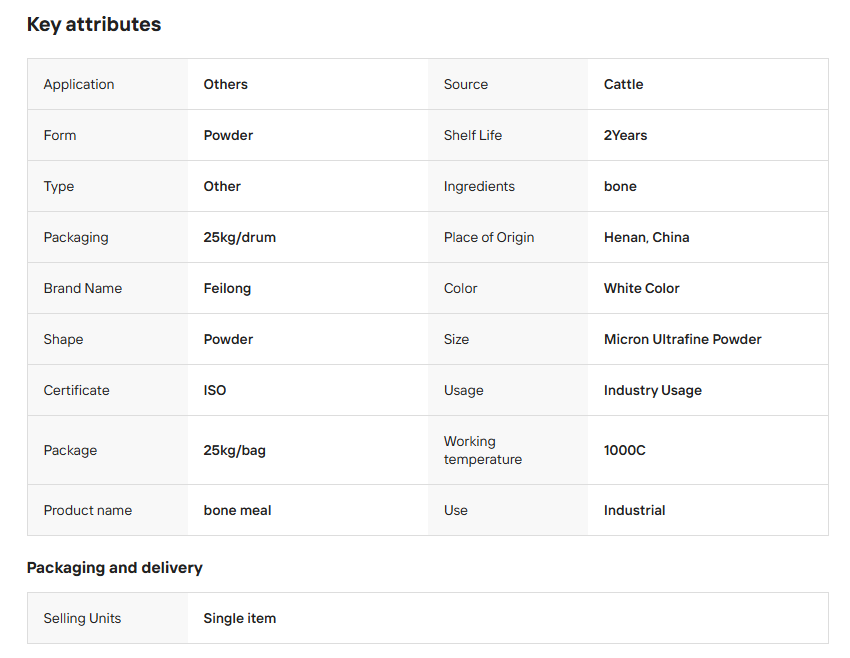This screenshot has height=658, width=850.
Task: Select the Single item selling units value
Action: pos(239,618)
